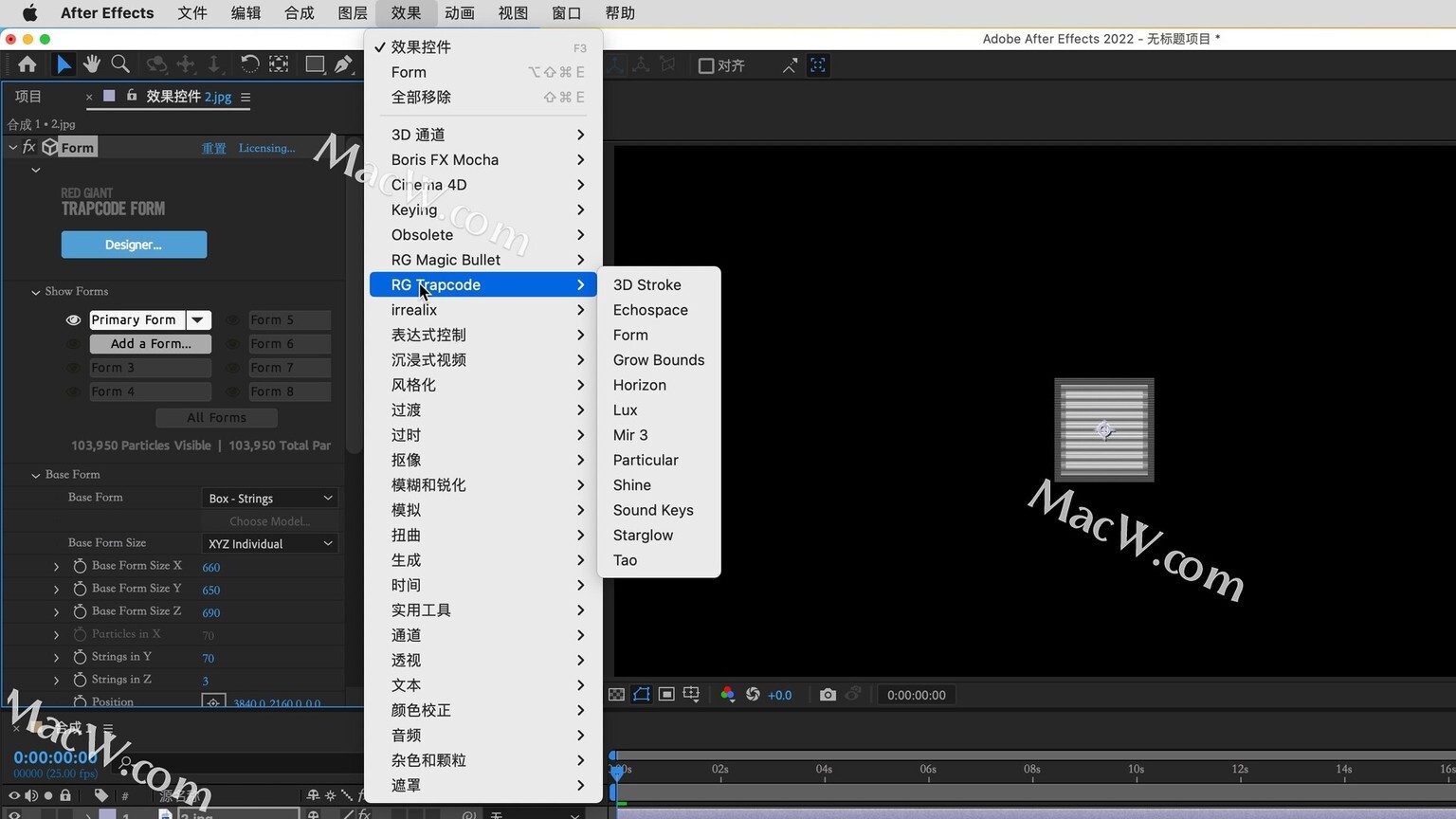Select the Orbit camera tool
Screen dimensions: 1456x819
coord(156,64)
